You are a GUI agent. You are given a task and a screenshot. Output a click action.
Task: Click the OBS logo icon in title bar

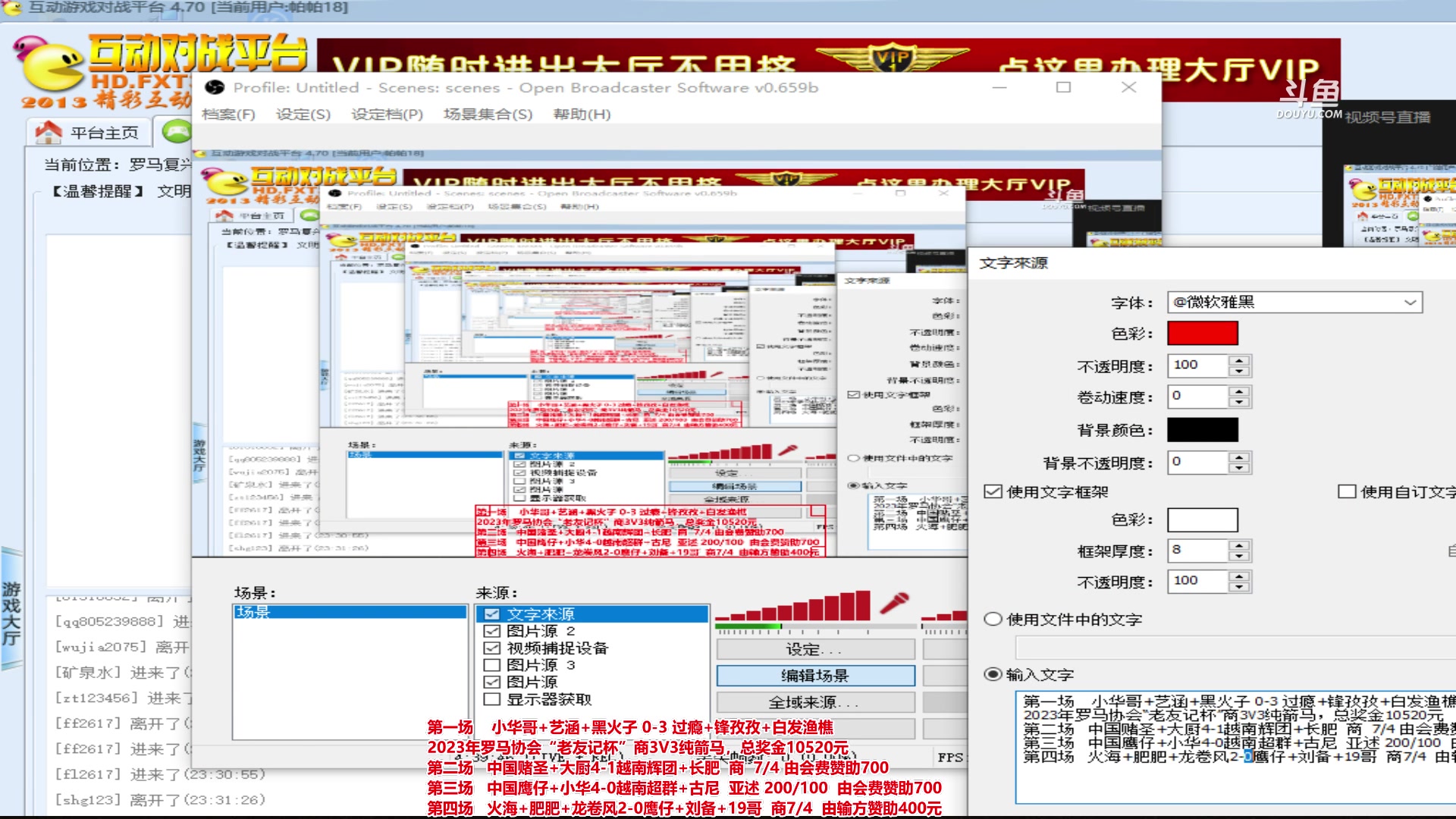215,87
